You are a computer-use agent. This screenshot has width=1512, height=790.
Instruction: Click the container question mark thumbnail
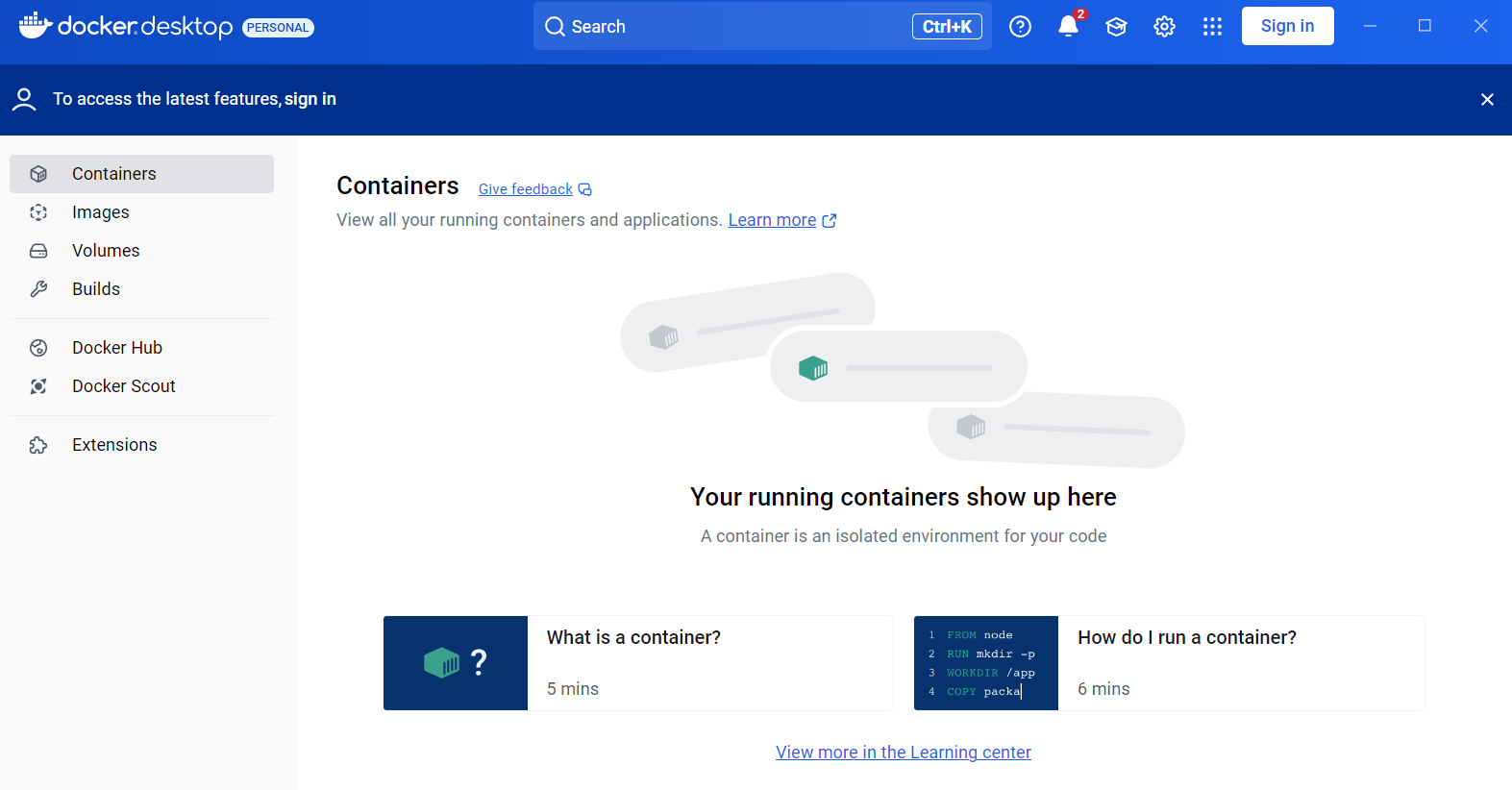pos(456,663)
